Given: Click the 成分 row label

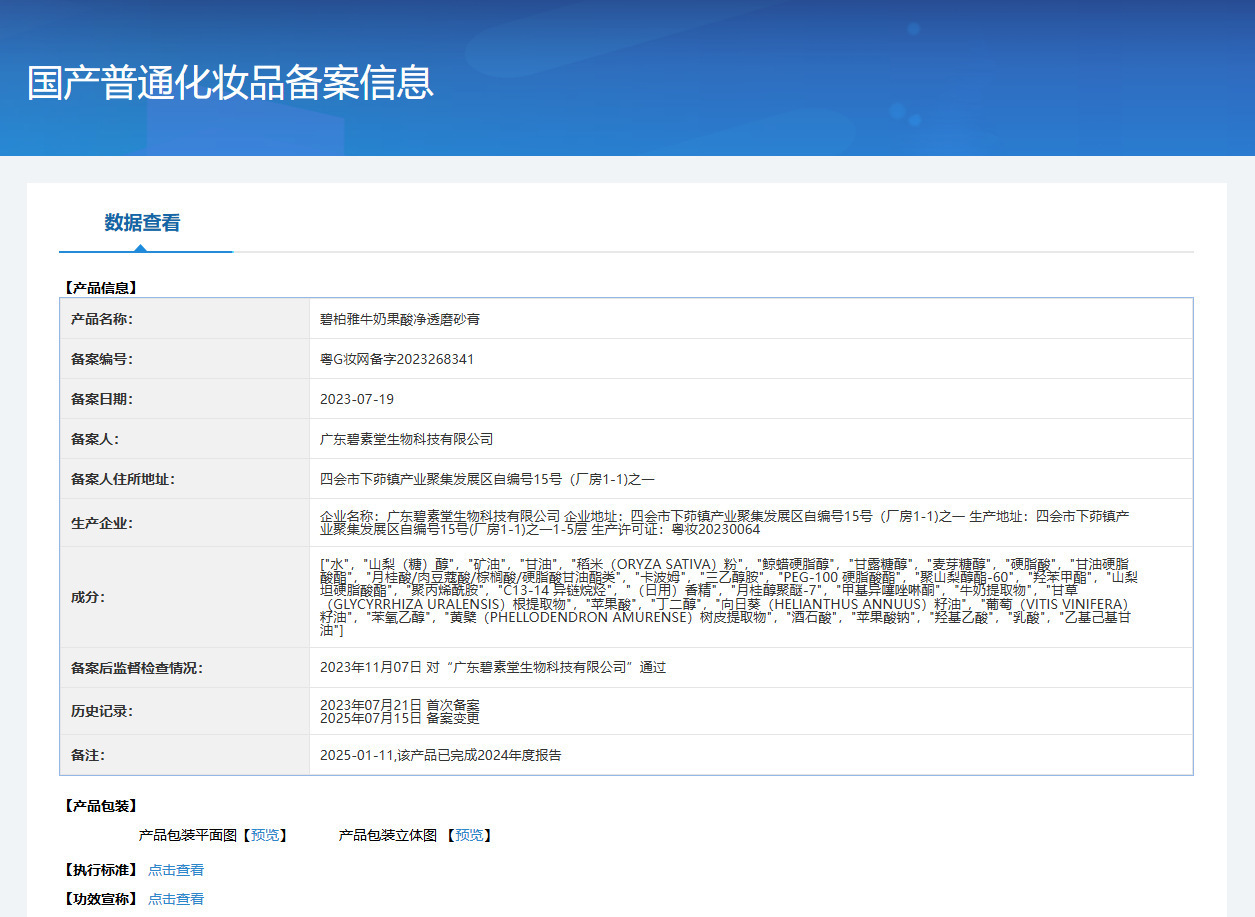Looking at the screenshot, I should tap(88, 597).
